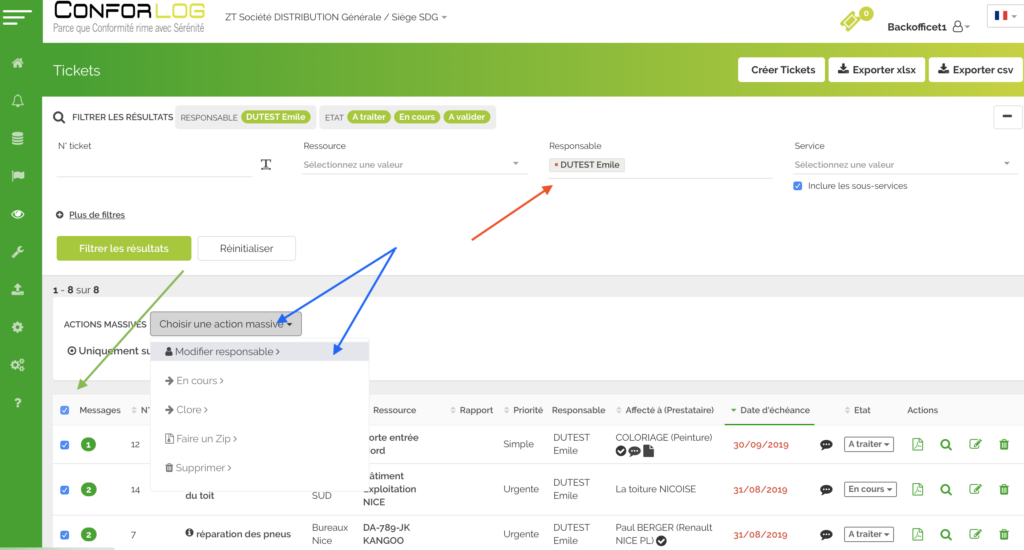
Task: Select Modifier responsable from the action menu
Action: [227, 352]
